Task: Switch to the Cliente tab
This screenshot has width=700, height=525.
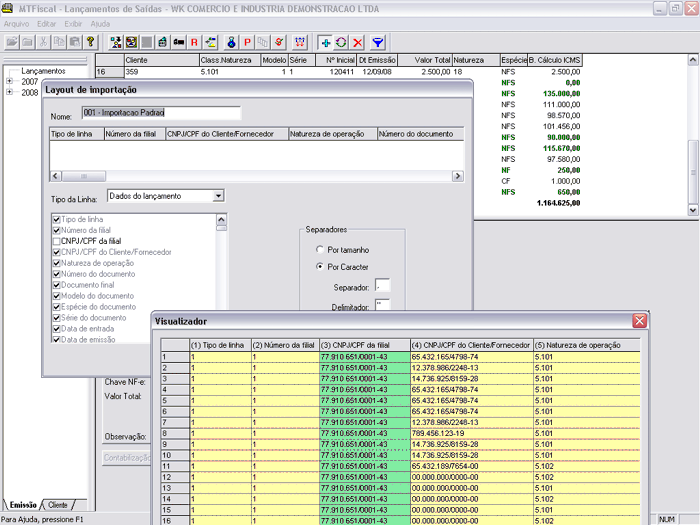Action: [x=58, y=505]
